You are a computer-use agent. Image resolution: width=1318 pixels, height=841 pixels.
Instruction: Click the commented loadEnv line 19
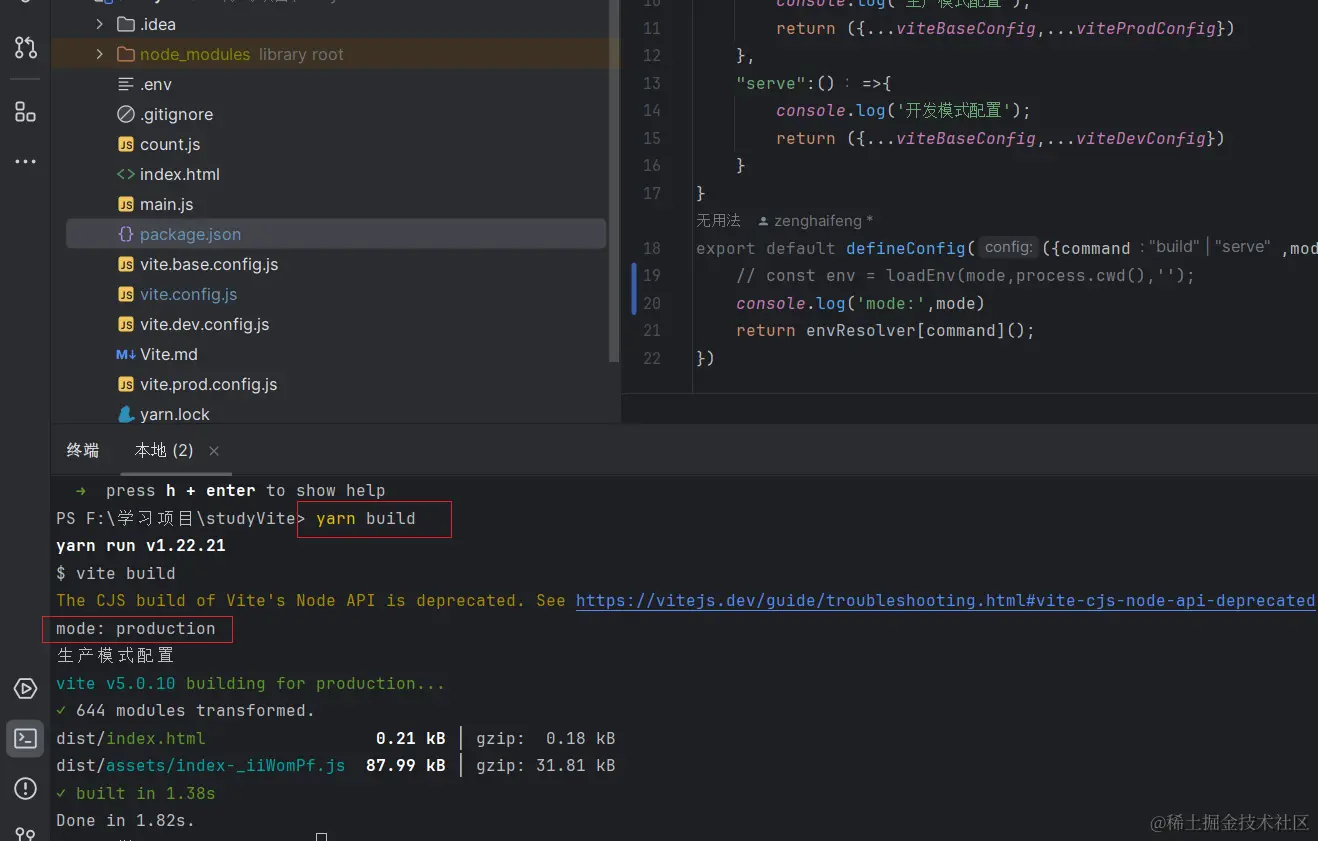tap(966, 275)
